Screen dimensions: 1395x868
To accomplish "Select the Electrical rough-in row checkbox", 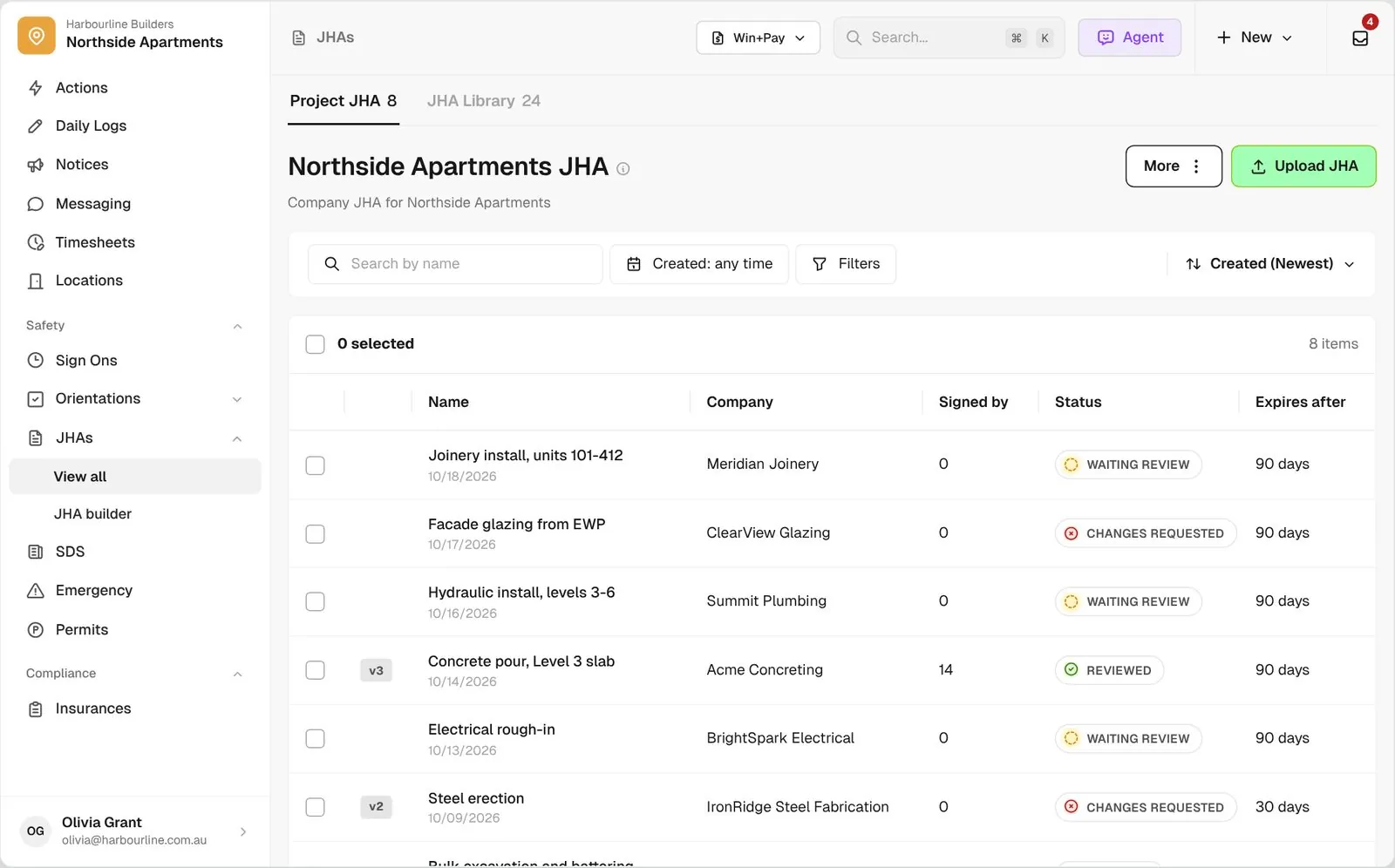I will click(x=316, y=738).
